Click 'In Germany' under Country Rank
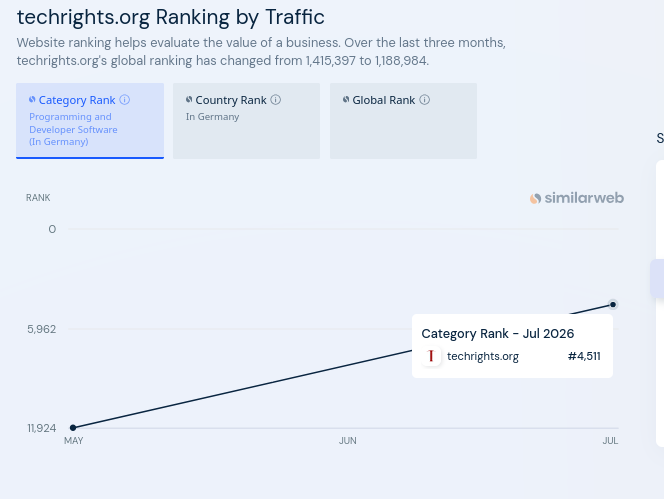 pos(213,116)
